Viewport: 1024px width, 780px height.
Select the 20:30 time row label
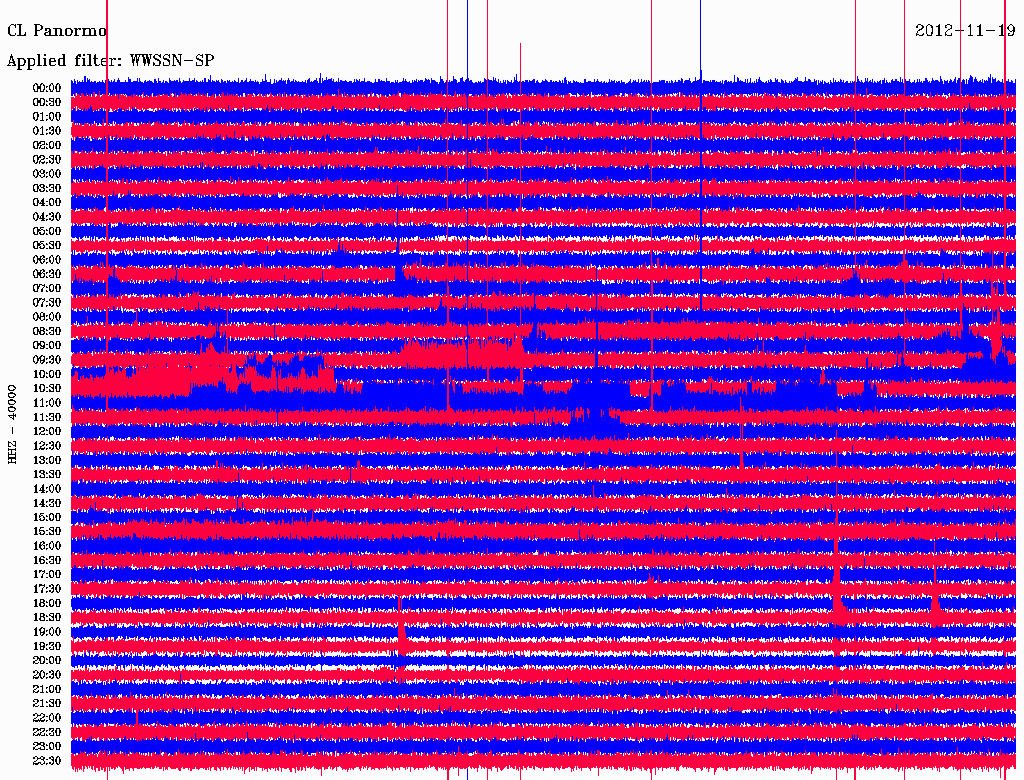point(47,674)
